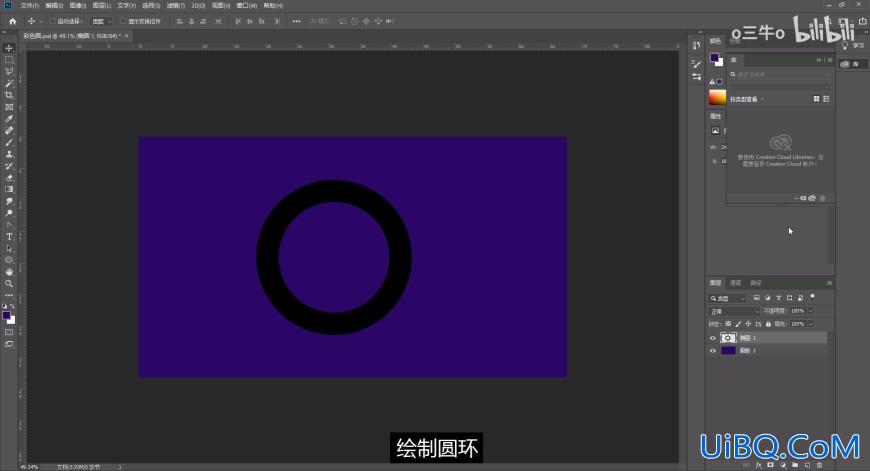Select the Horizontal Type tool
The height and width of the screenshot is (471, 870).
coord(9,236)
